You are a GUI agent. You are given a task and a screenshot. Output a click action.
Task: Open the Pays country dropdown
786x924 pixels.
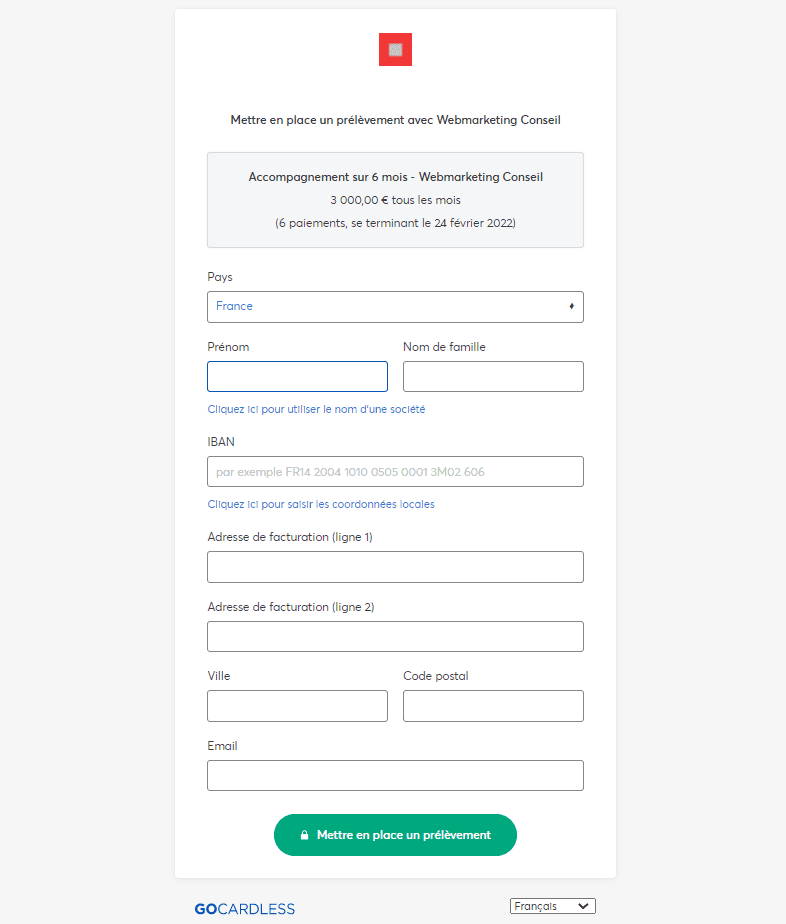(x=395, y=306)
